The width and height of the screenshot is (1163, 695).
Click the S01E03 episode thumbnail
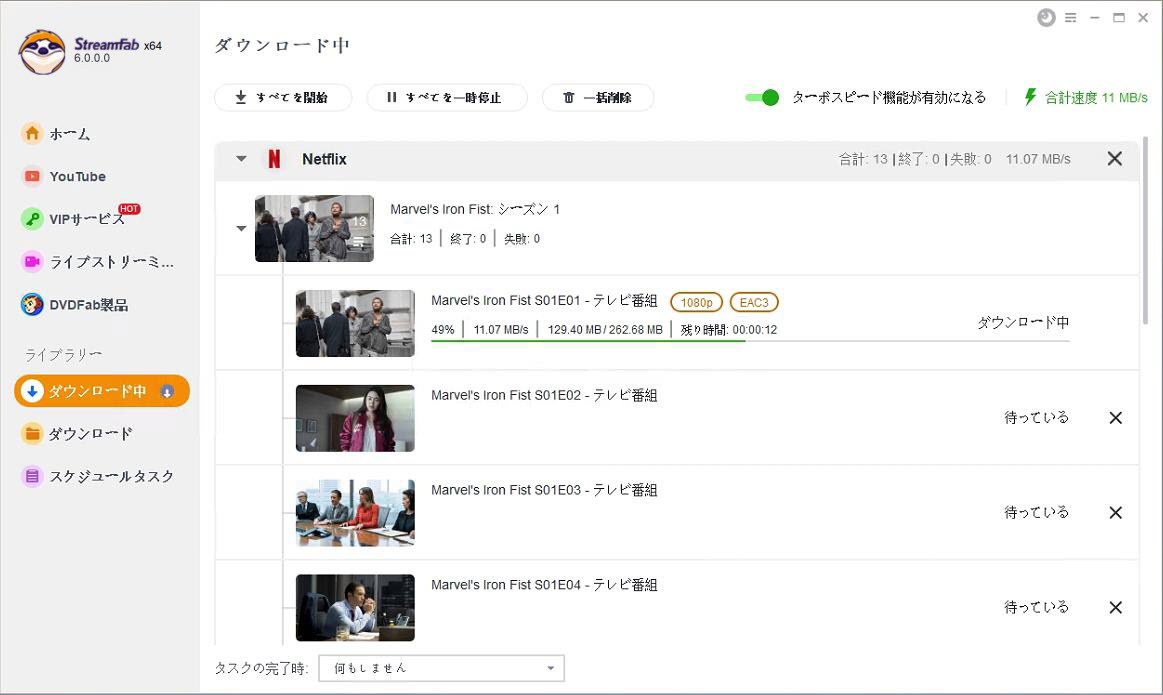click(x=355, y=513)
